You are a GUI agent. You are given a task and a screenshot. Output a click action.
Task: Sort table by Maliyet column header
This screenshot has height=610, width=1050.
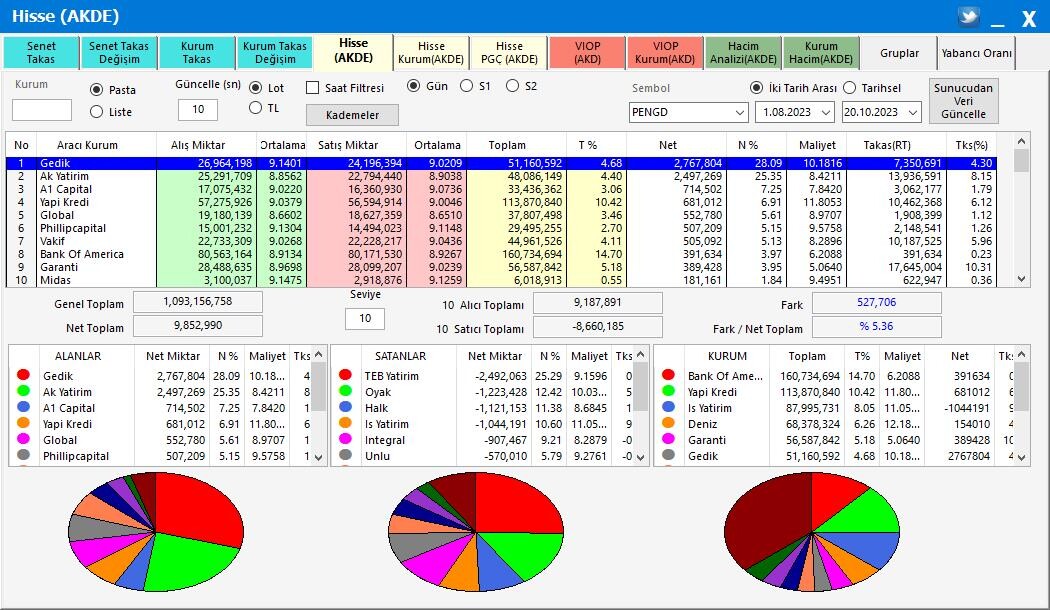[817, 145]
